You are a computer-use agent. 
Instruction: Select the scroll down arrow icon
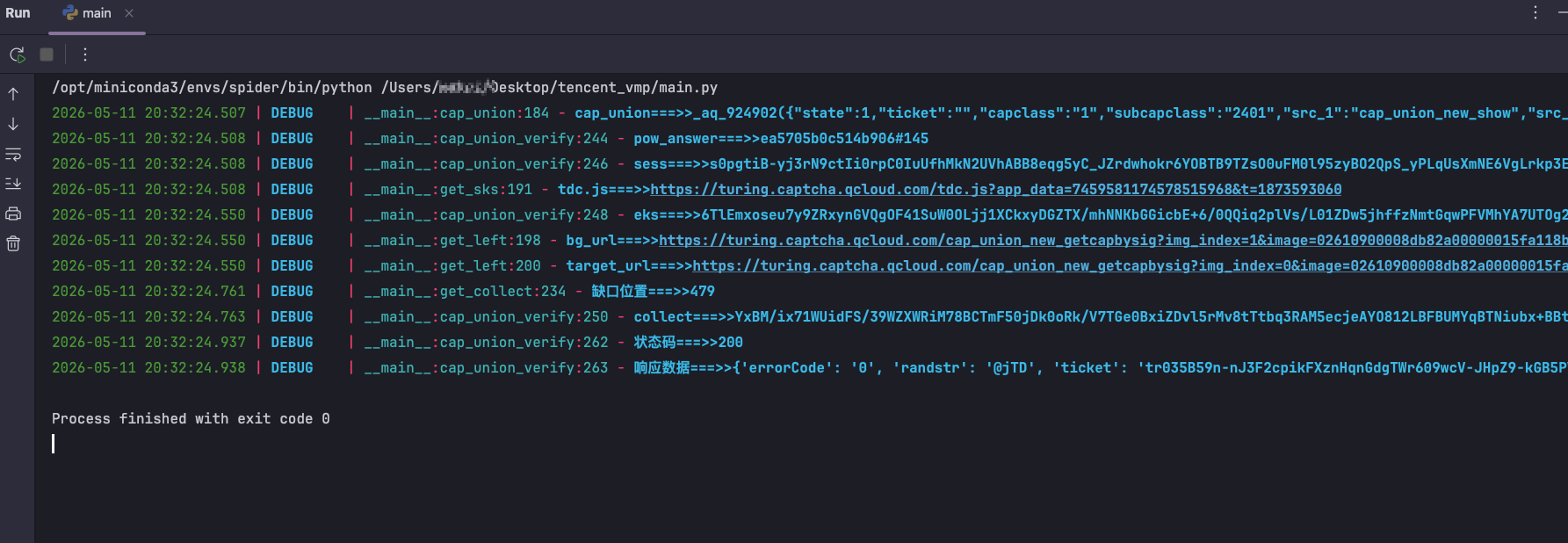13,124
